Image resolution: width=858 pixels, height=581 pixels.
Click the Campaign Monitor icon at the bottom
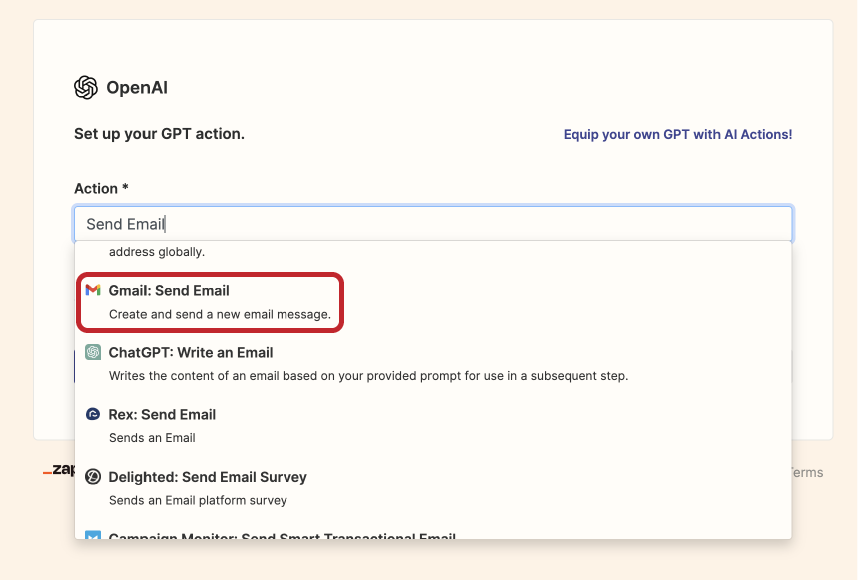[x=92, y=537]
